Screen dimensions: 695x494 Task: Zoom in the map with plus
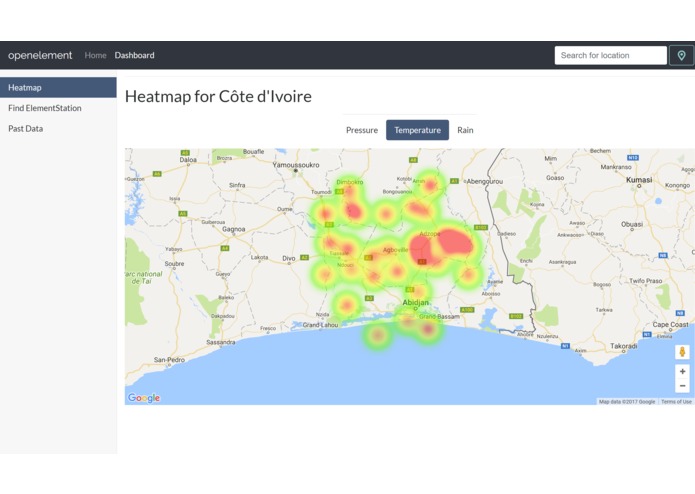[x=683, y=371]
